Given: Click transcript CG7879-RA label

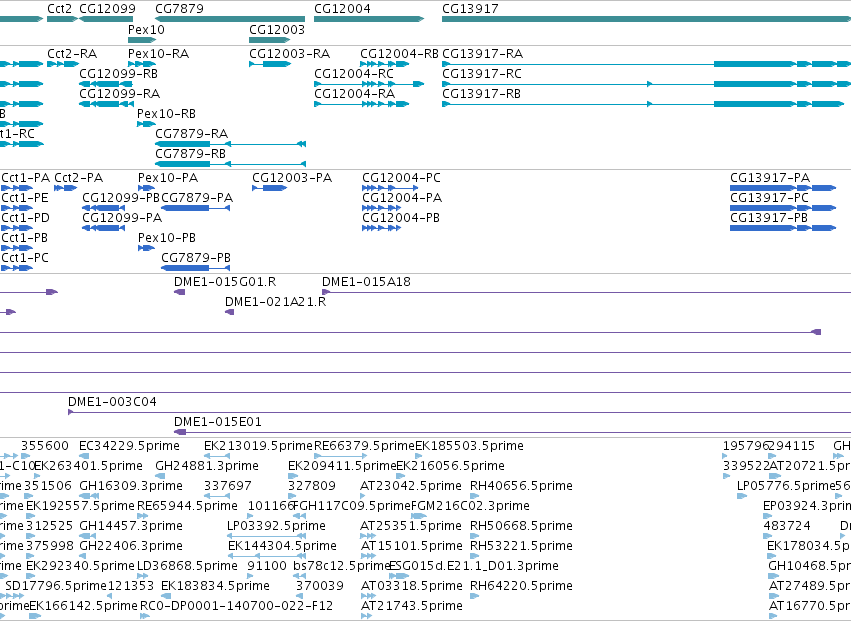Looking at the screenshot, I should click(192, 134).
